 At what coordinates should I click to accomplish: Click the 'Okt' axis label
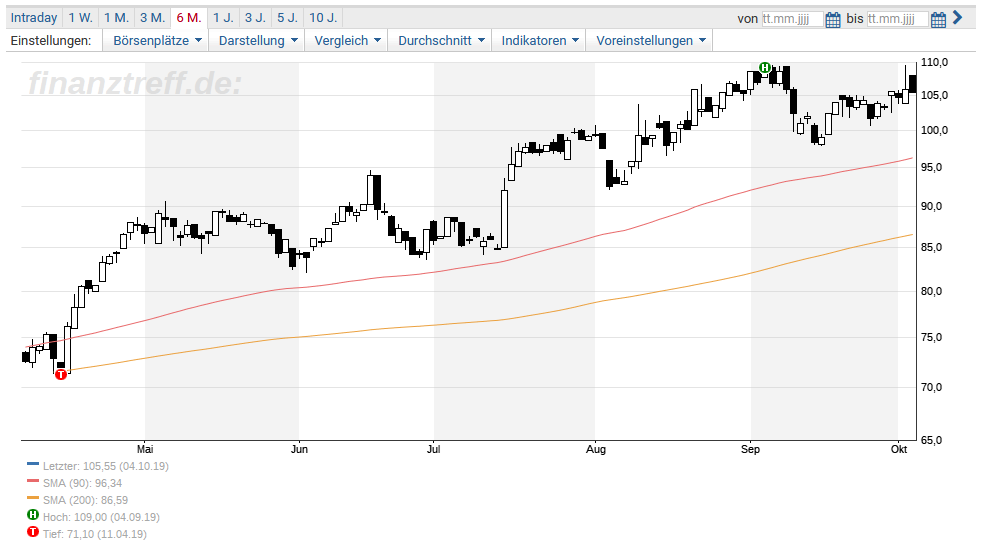(899, 449)
